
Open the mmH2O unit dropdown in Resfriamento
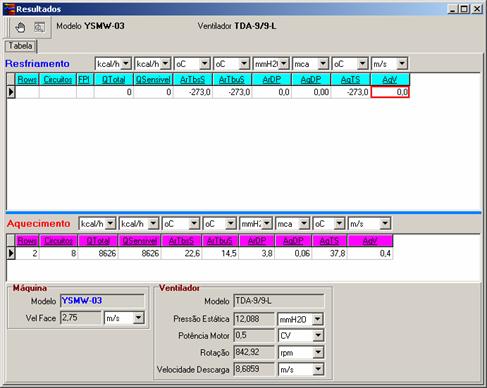coord(284,63)
